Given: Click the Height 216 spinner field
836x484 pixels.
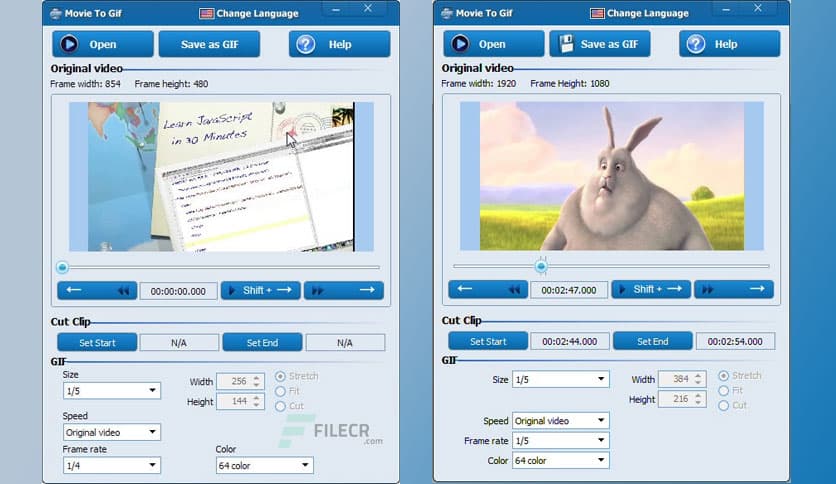Looking at the screenshot, I should pyautogui.click(x=682, y=399).
